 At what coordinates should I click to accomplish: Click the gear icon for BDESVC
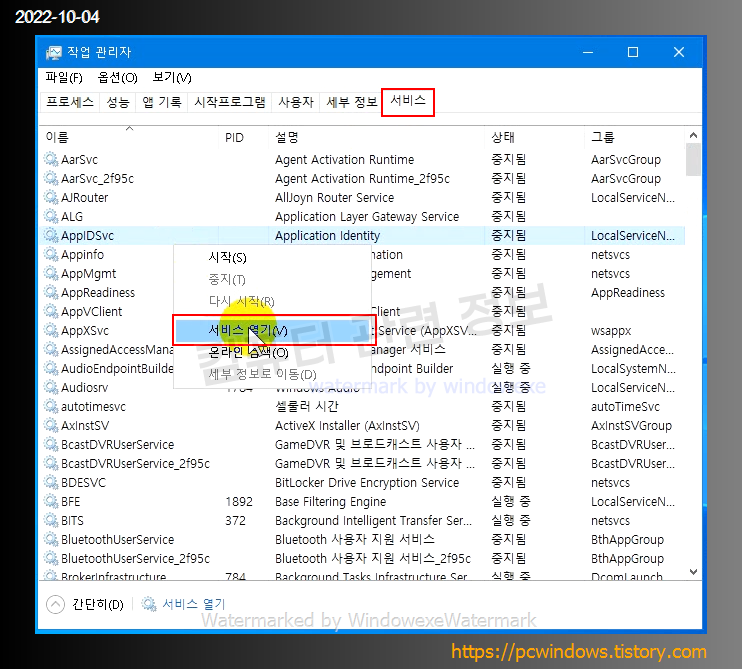point(51,482)
